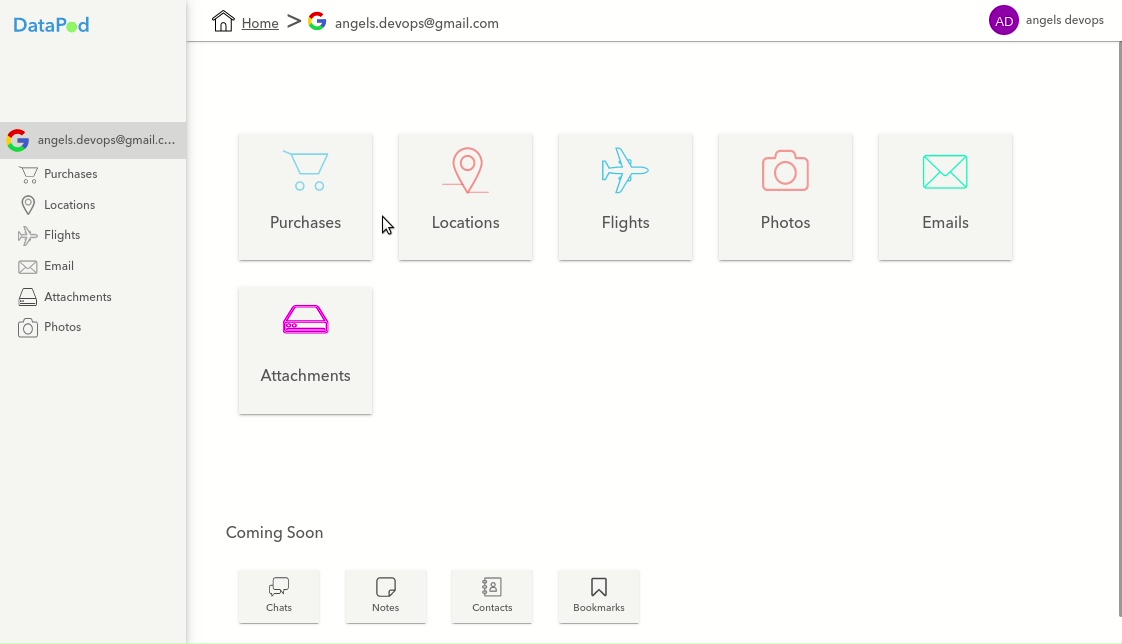Viewport: 1122px width, 644px height.
Task: Follow the Home breadcrumb link
Action: pos(260,23)
